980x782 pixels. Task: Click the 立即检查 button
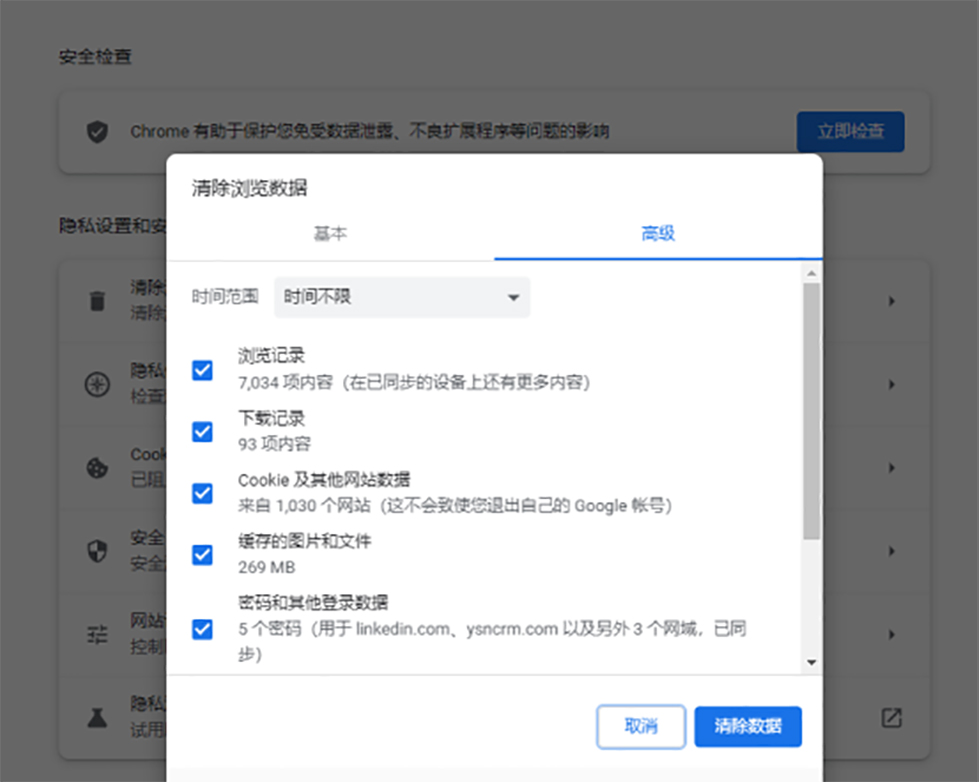(850, 132)
